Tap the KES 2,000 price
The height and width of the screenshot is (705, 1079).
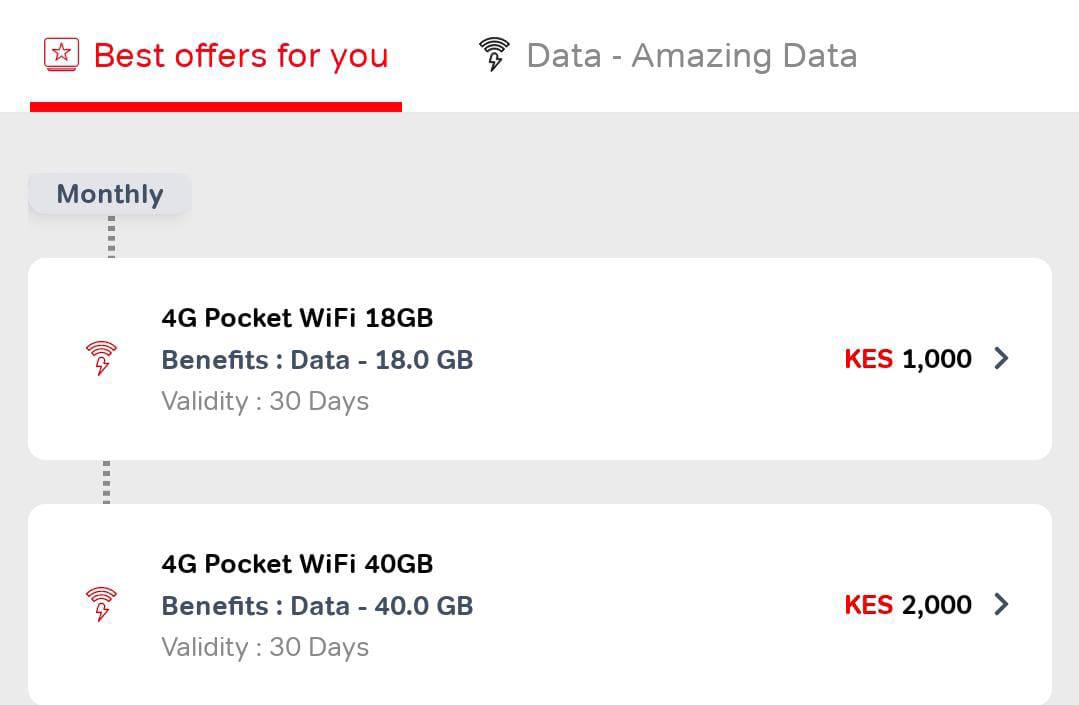[x=908, y=605]
